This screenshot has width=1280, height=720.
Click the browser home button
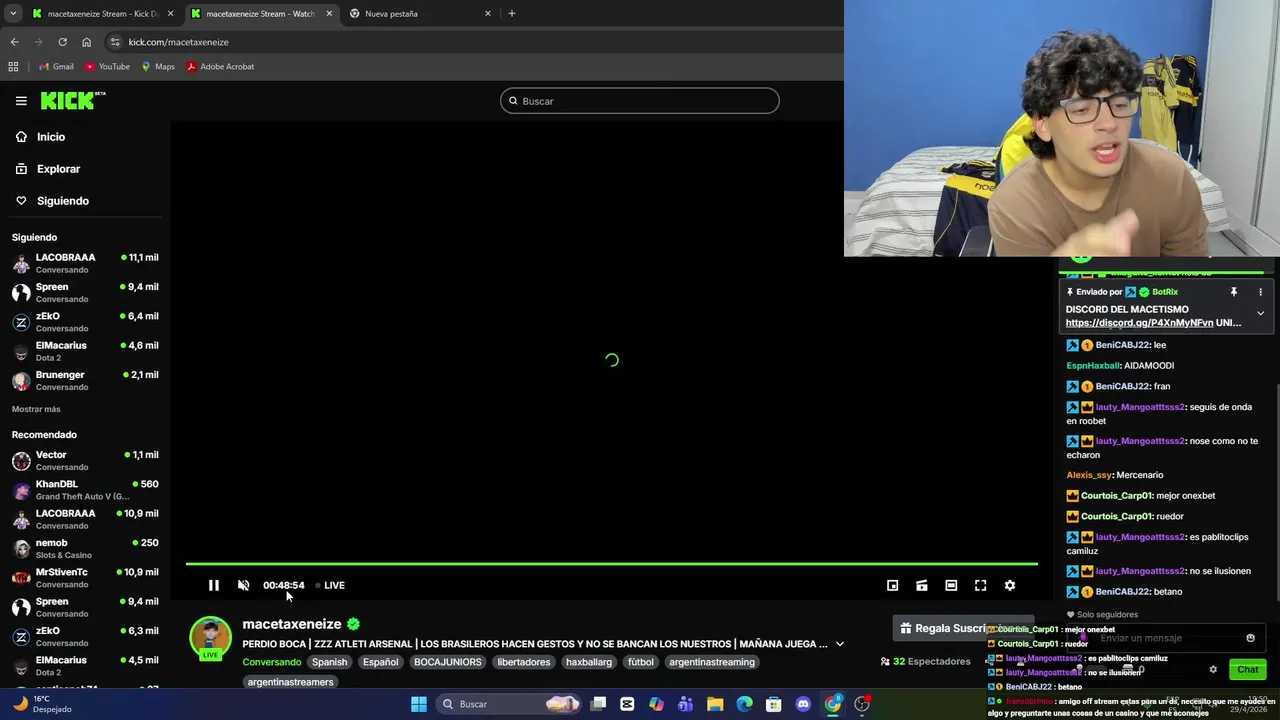click(x=86, y=42)
